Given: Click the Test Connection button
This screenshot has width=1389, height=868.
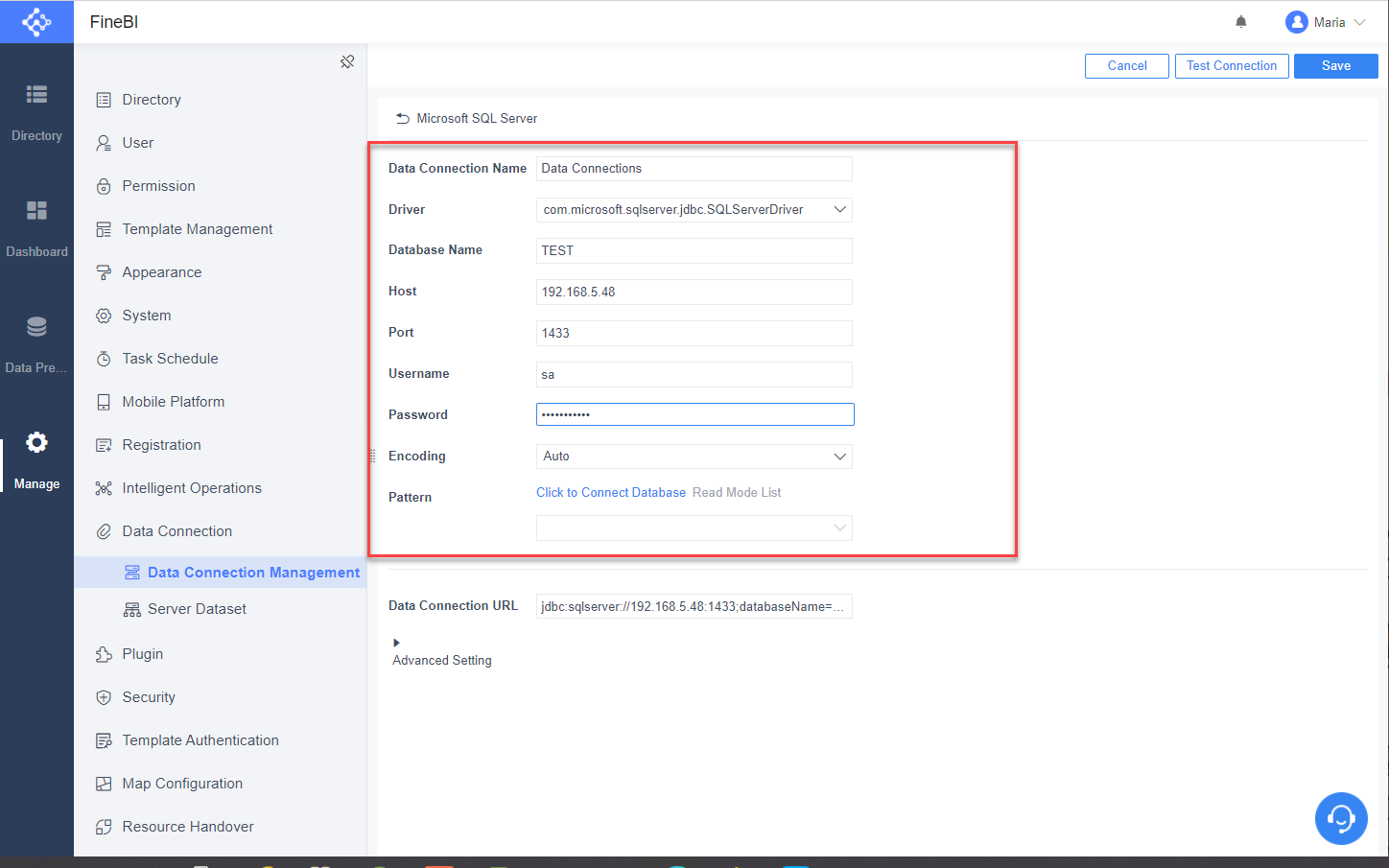Looking at the screenshot, I should [x=1232, y=65].
